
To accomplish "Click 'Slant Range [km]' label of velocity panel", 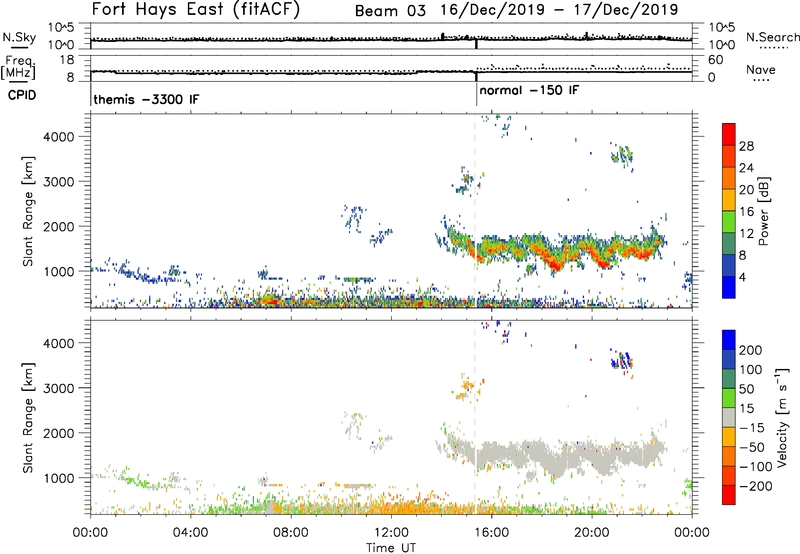I will pos(28,417).
